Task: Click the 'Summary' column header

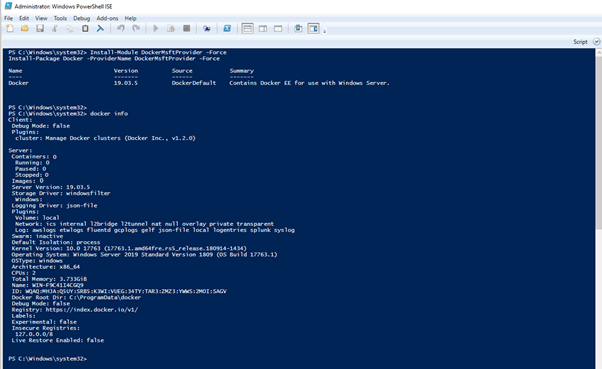Action: point(241,71)
